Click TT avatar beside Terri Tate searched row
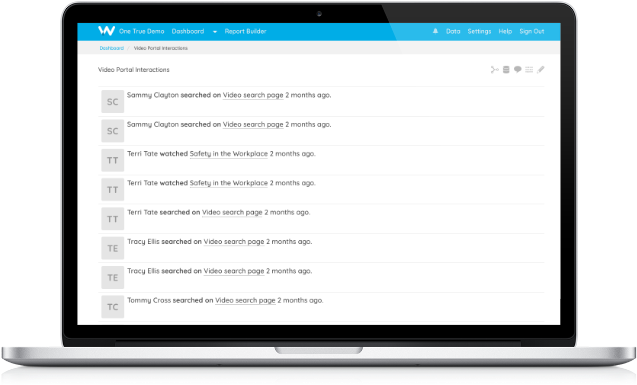 point(113,219)
